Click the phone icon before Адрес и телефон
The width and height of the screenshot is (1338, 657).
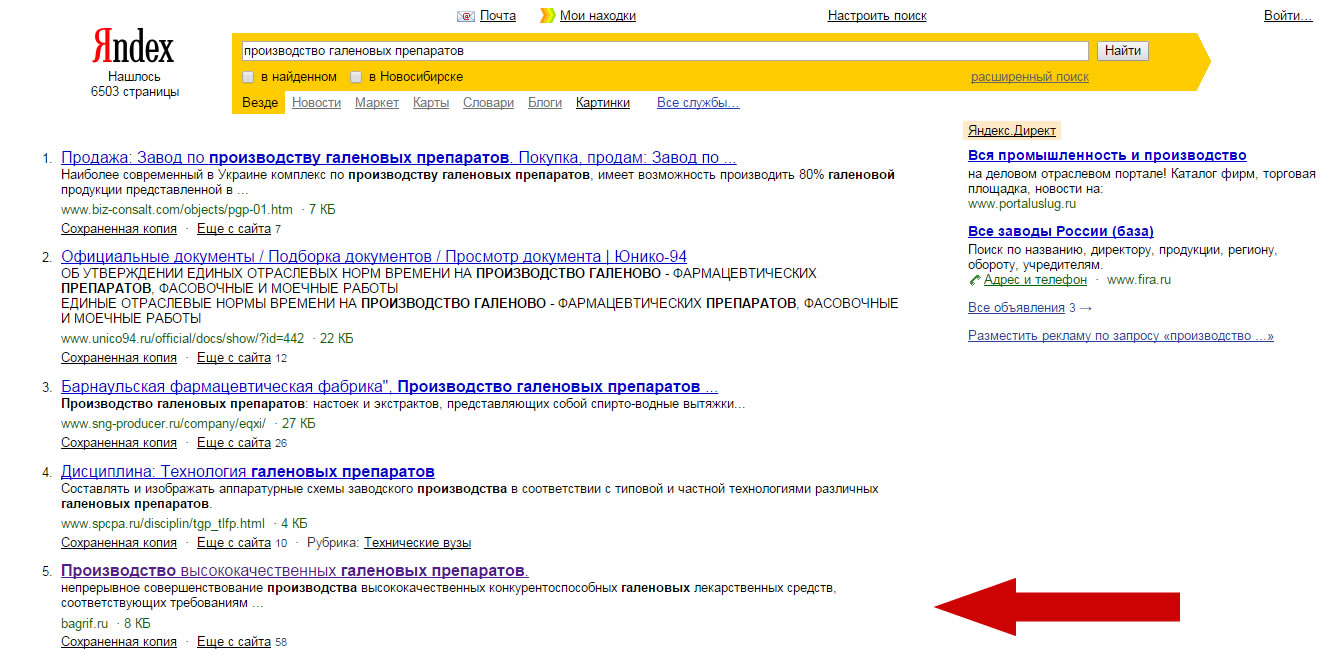(x=975, y=280)
